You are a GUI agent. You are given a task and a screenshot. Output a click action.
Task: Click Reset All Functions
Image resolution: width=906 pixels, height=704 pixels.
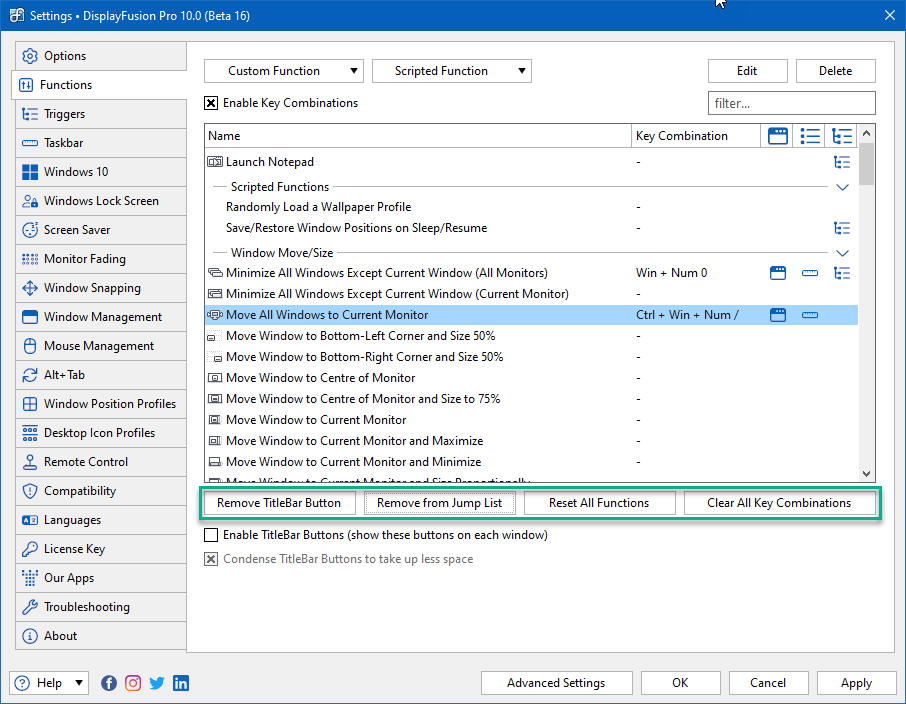[x=599, y=503]
